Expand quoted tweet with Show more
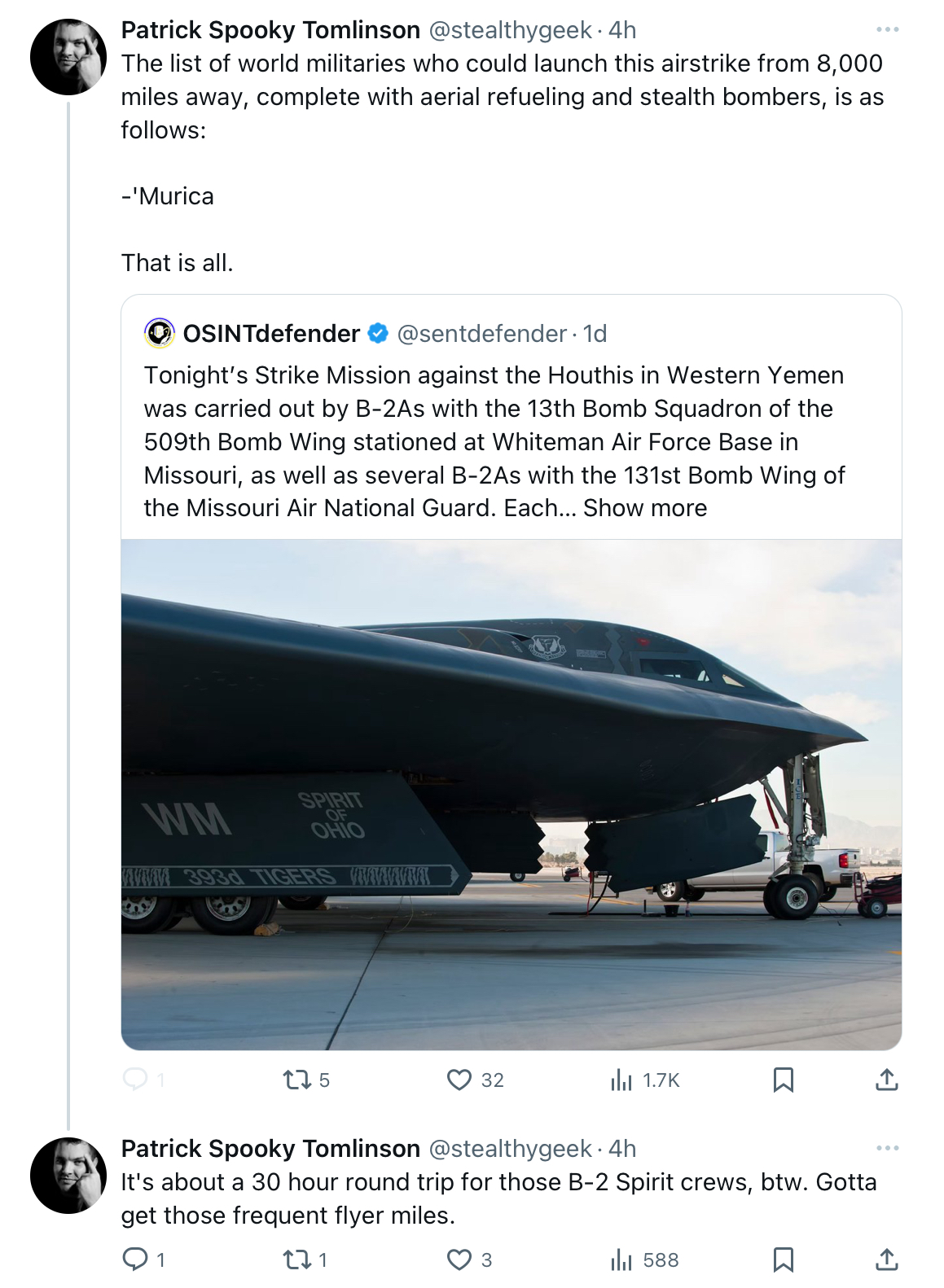 [x=645, y=508]
